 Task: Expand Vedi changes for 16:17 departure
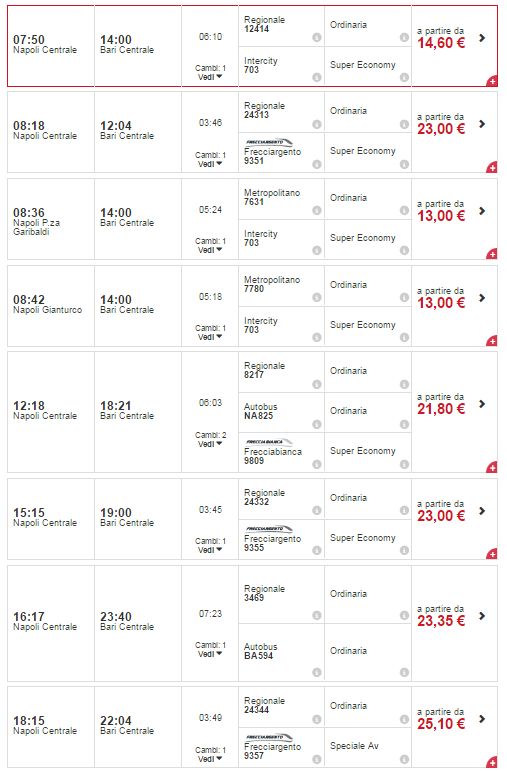[x=210, y=654]
